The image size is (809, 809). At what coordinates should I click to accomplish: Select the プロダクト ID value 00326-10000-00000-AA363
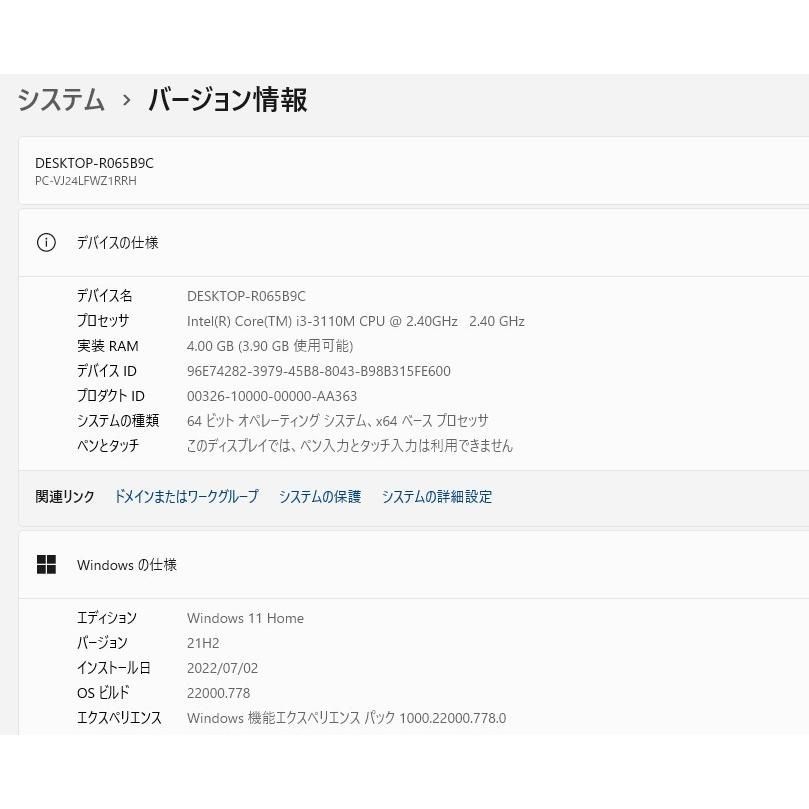pyautogui.click(x=272, y=396)
